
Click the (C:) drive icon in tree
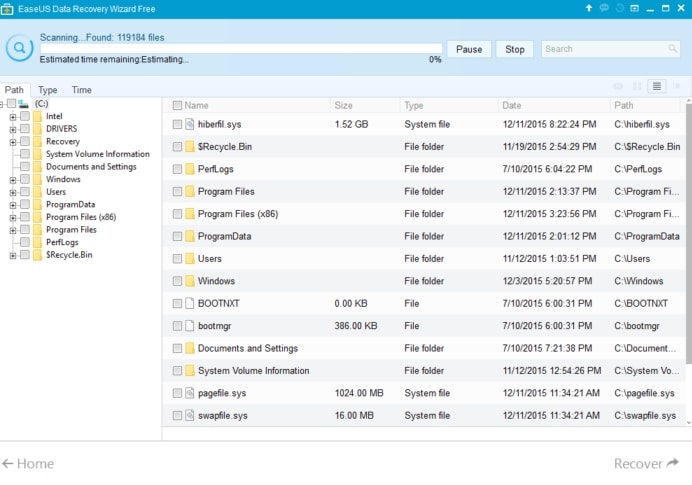[23, 104]
